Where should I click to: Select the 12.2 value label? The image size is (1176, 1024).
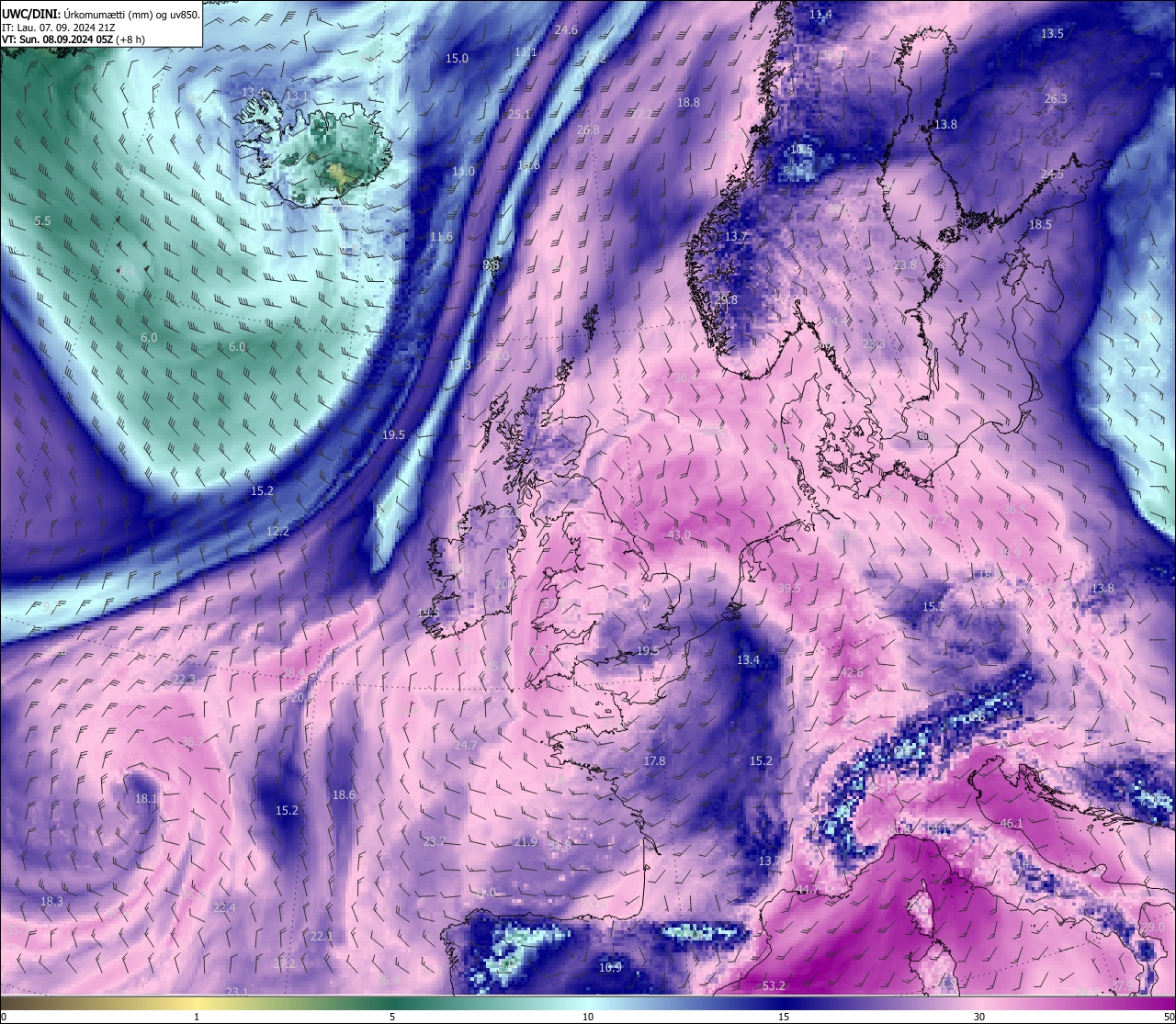tap(277, 531)
